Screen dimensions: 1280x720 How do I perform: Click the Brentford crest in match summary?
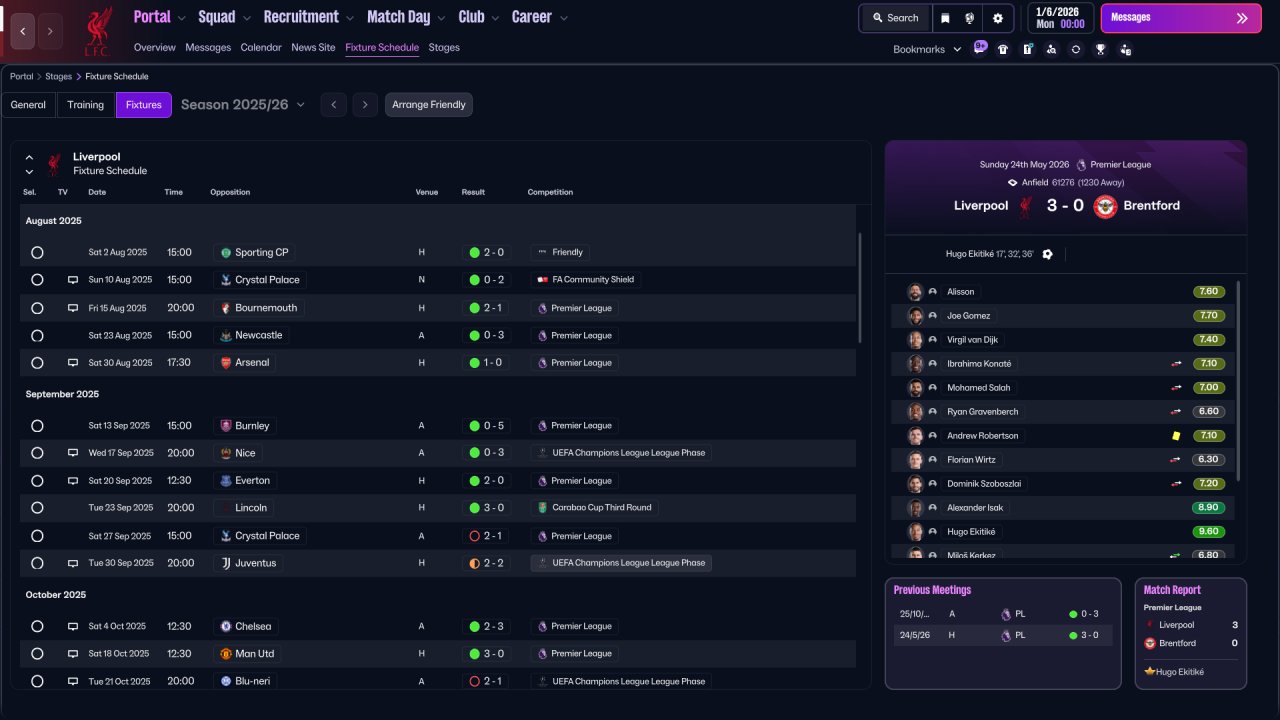tap(1105, 206)
